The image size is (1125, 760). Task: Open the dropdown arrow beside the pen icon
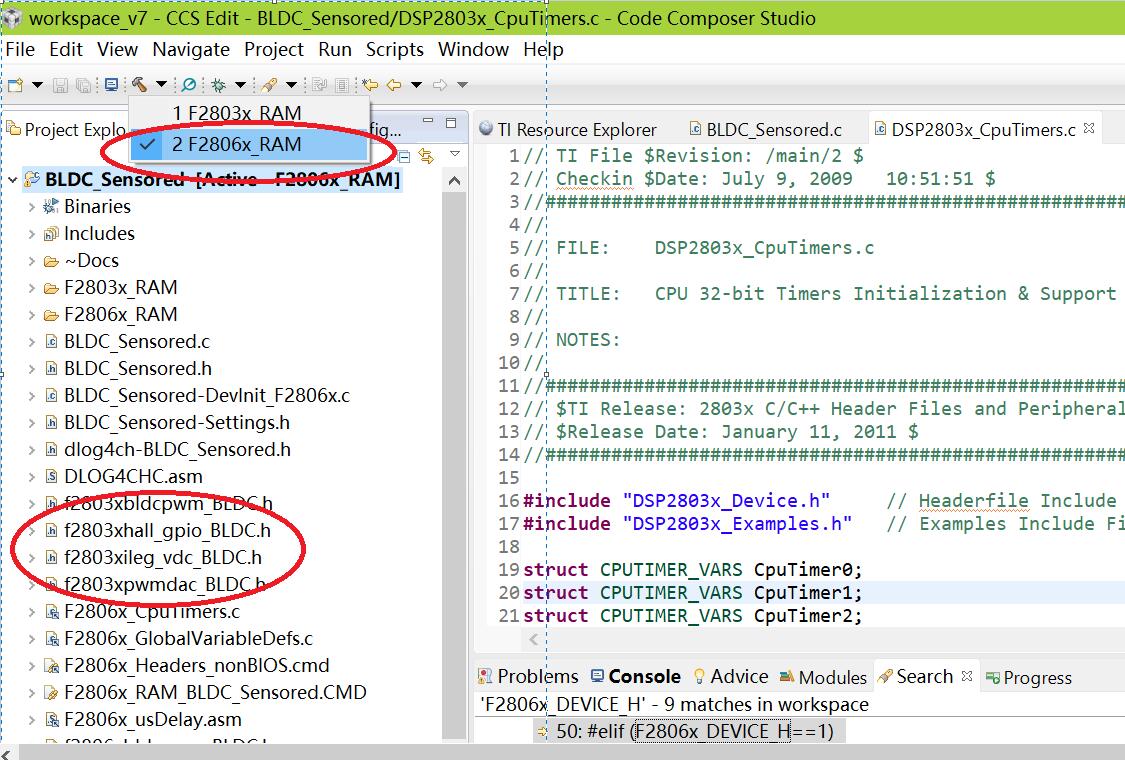291,85
